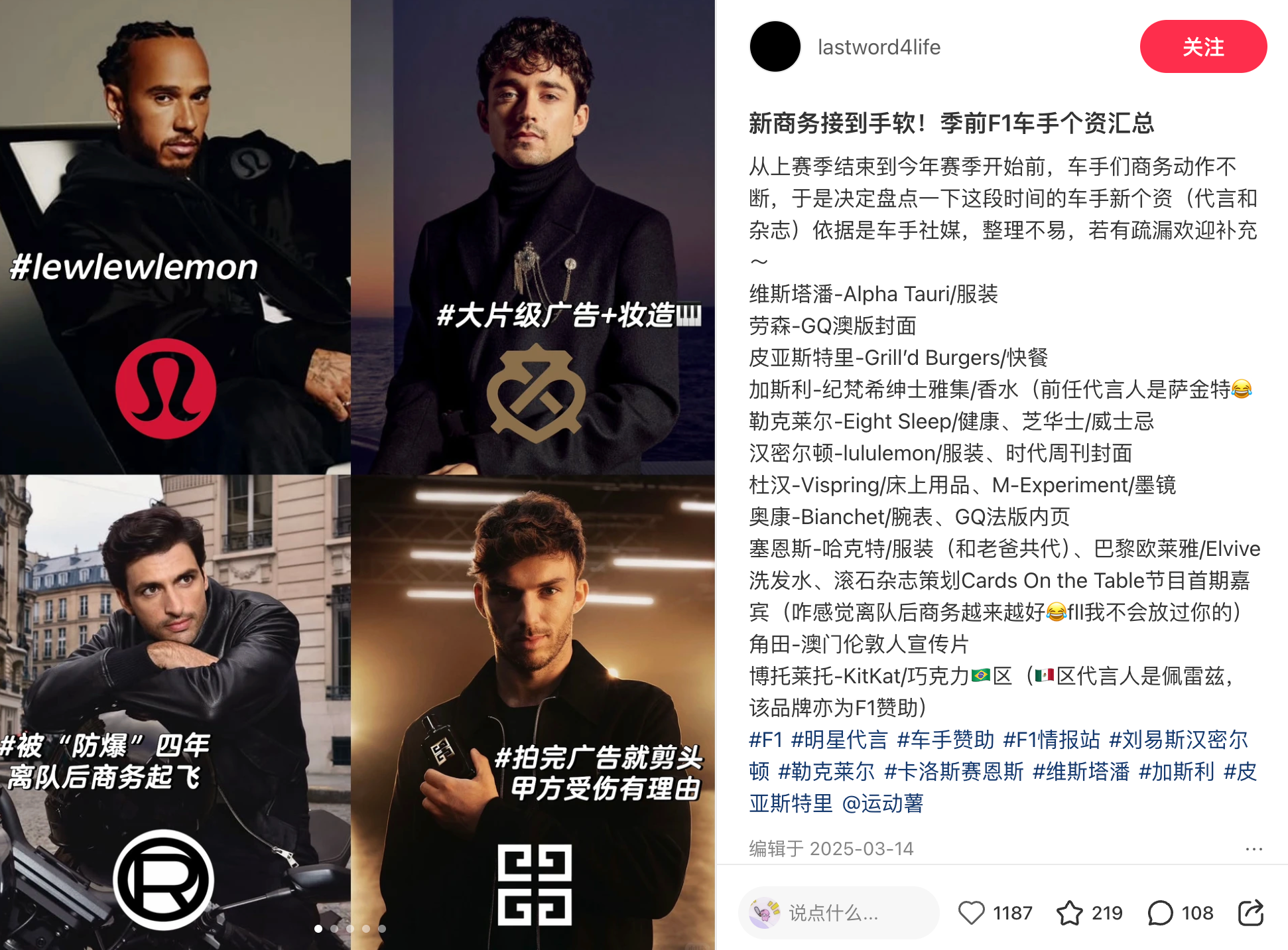Jump to the last image carousel dot

[x=382, y=929]
